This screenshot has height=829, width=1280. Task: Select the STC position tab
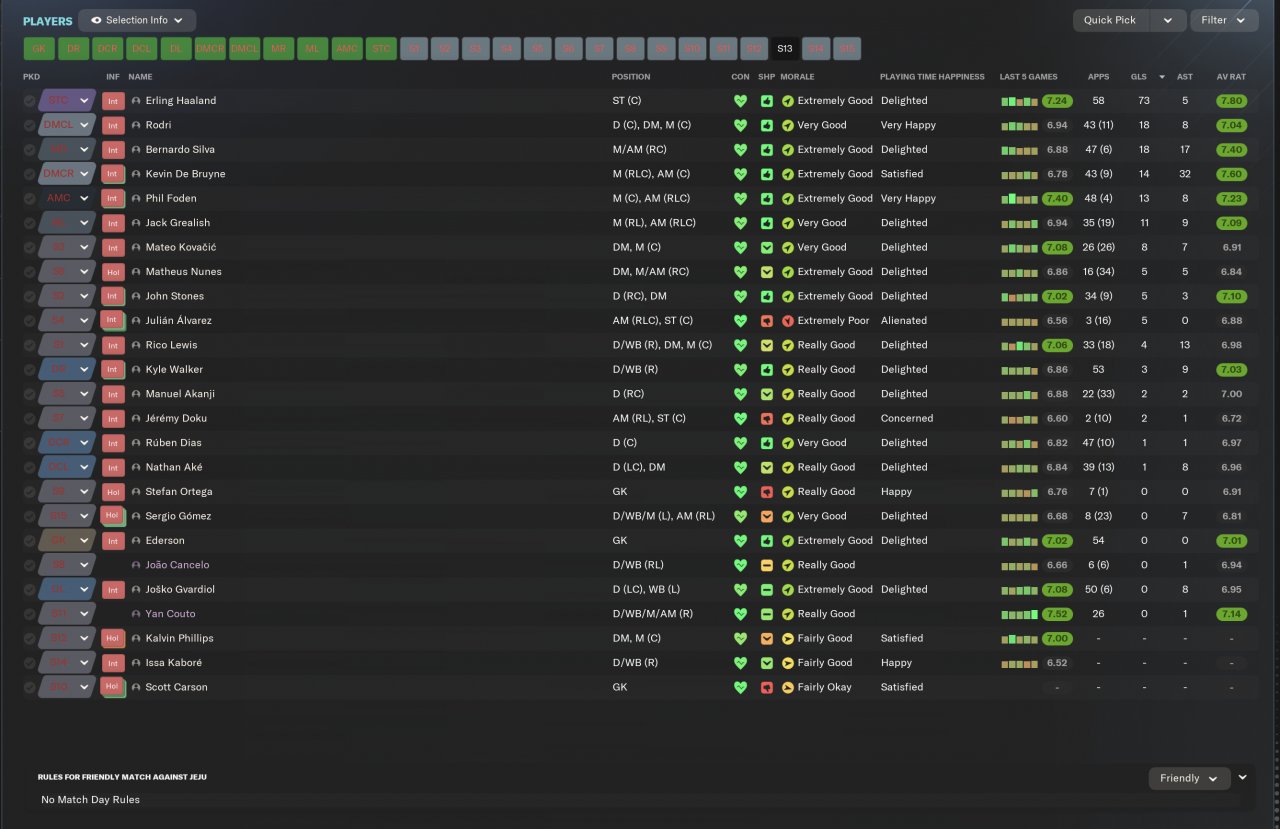point(381,48)
